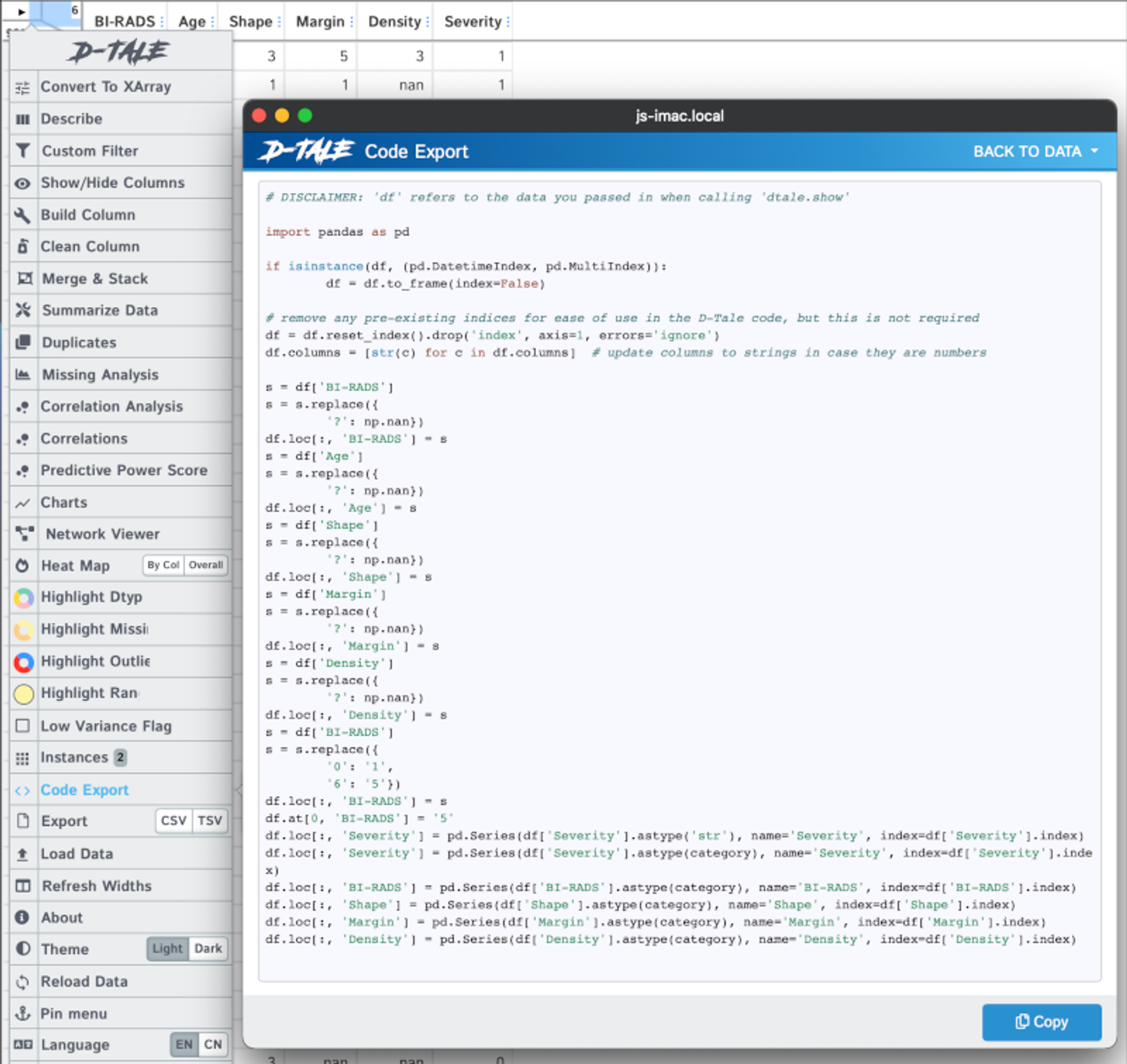1127x1064 pixels.
Task: Click the Build Column wrench icon
Action: [22, 215]
